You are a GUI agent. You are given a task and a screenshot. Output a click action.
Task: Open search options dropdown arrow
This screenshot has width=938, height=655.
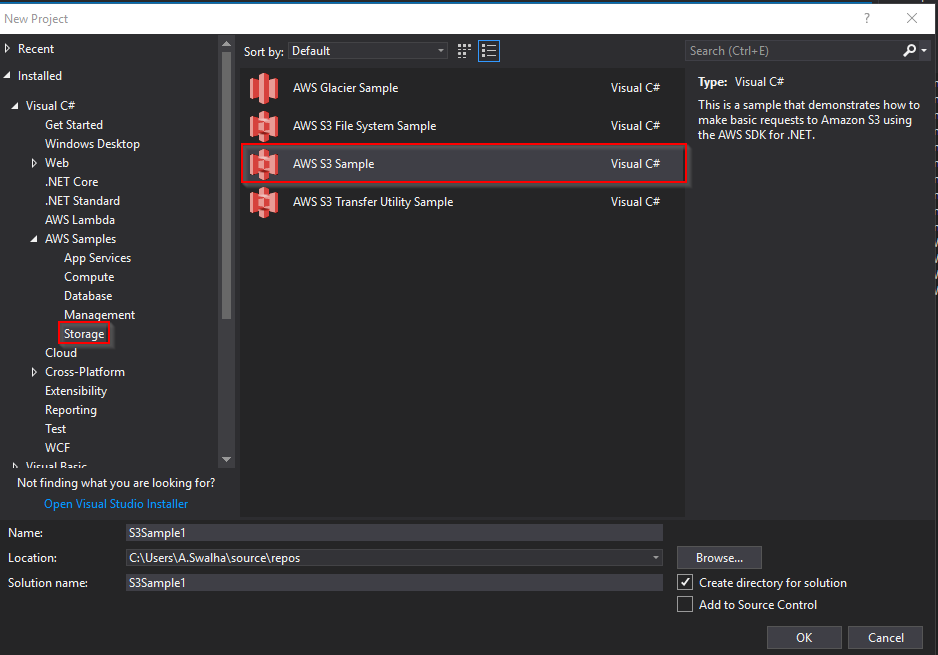(924, 51)
